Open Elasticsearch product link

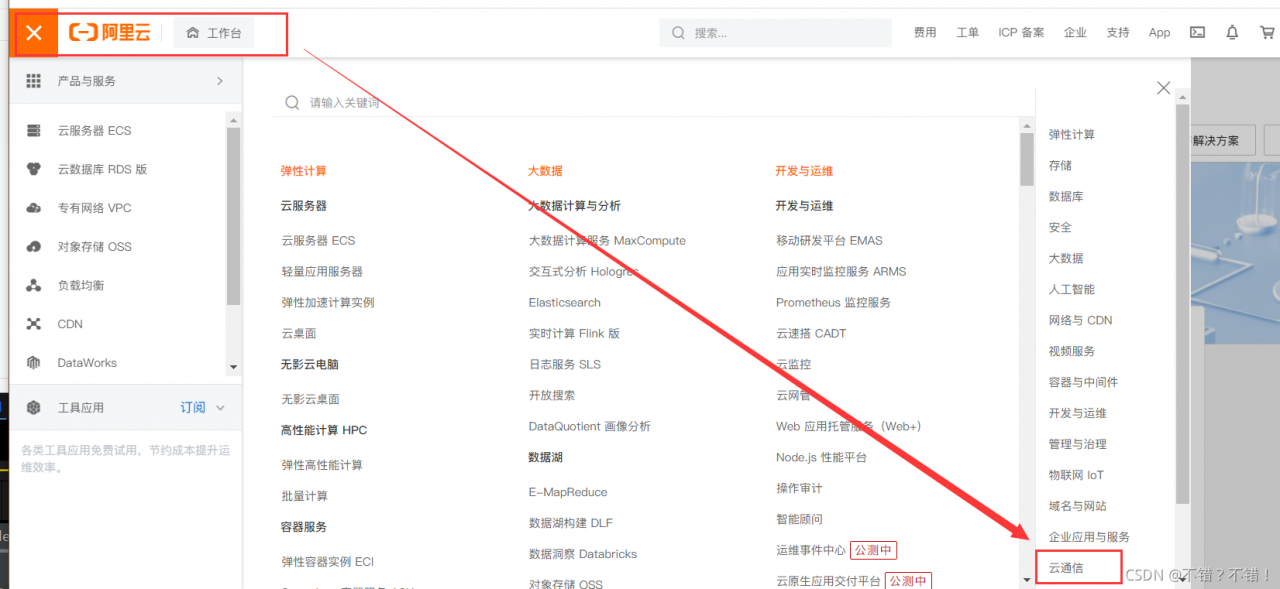pyautogui.click(x=565, y=302)
